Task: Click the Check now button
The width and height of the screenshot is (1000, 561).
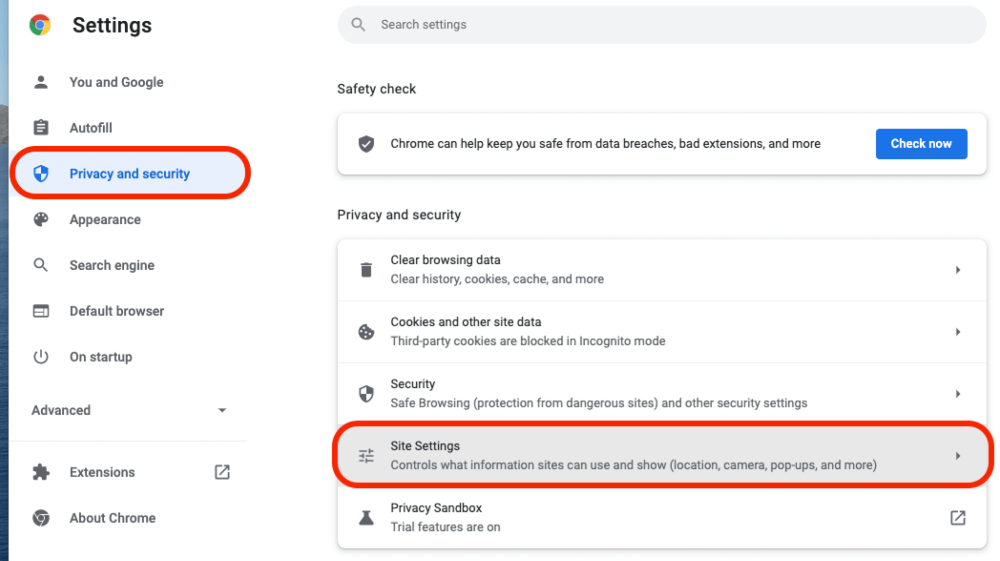Action: (921, 144)
